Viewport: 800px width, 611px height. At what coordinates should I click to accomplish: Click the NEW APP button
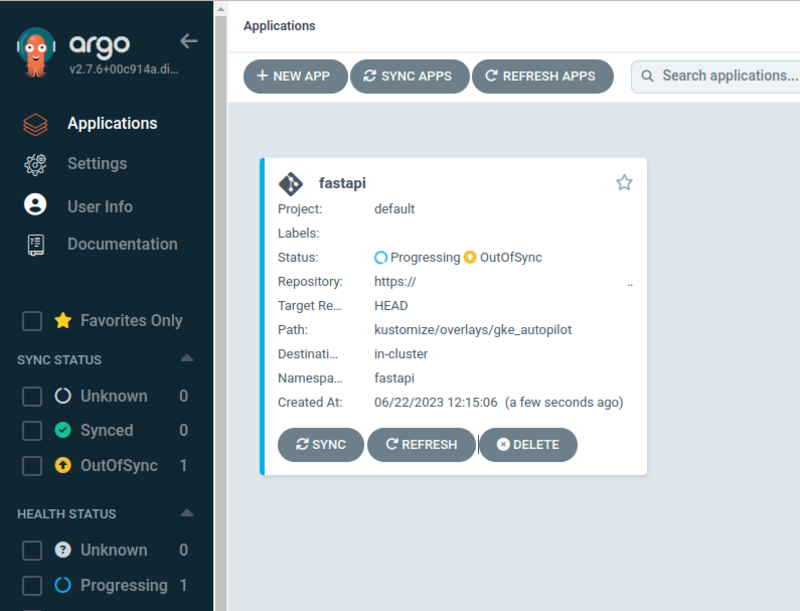(x=295, y=76)
